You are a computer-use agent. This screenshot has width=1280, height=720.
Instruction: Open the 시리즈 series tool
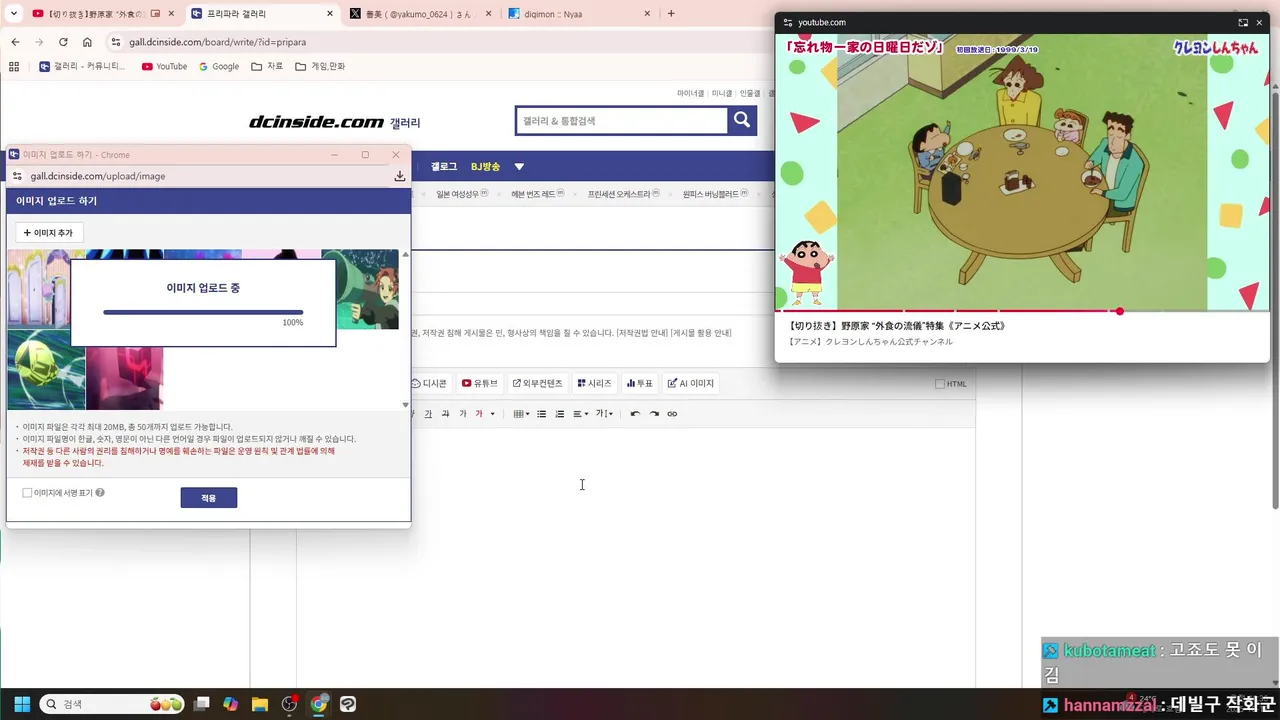(x=594, y=383)
